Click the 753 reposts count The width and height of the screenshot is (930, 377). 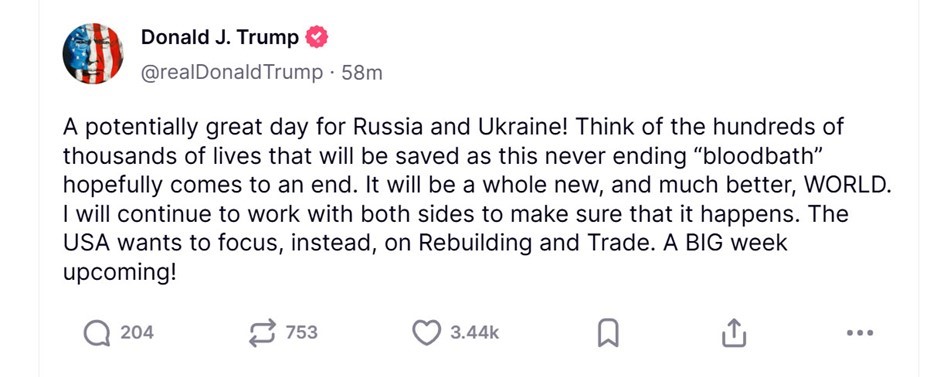301,333
